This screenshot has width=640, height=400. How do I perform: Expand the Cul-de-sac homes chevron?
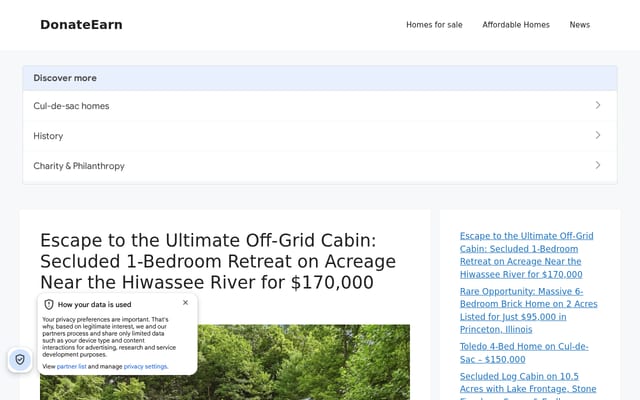coord(598,105)
